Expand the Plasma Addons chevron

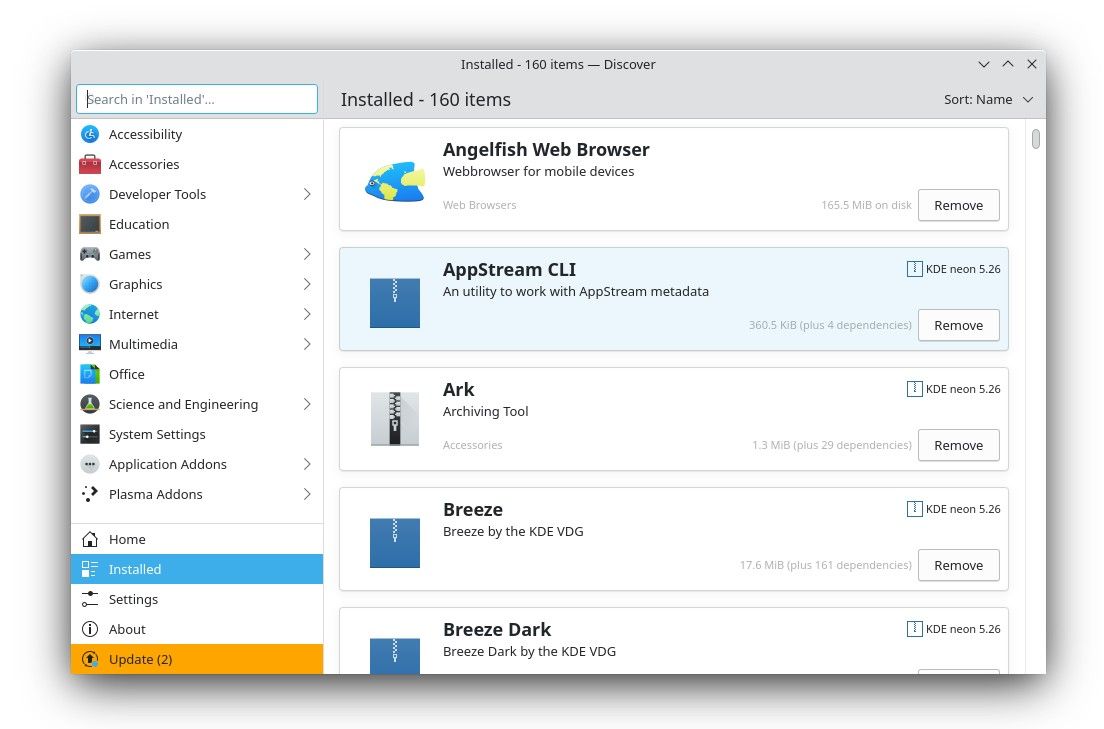[x=307, y=494]
